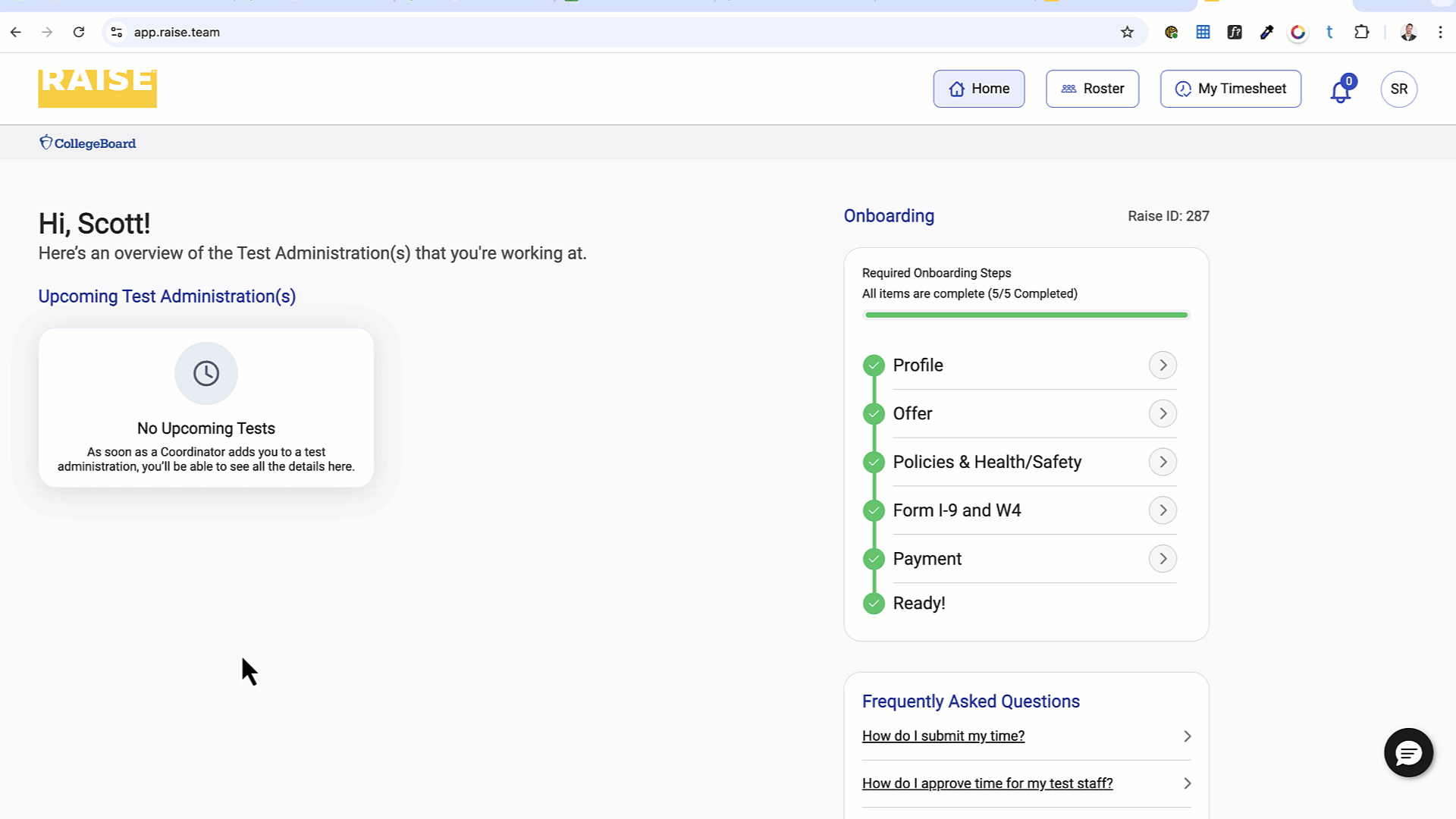This screenshot has width=1456, height=819.
Task: Click the Offer completed checkmark
Action: tap(874, 414)
